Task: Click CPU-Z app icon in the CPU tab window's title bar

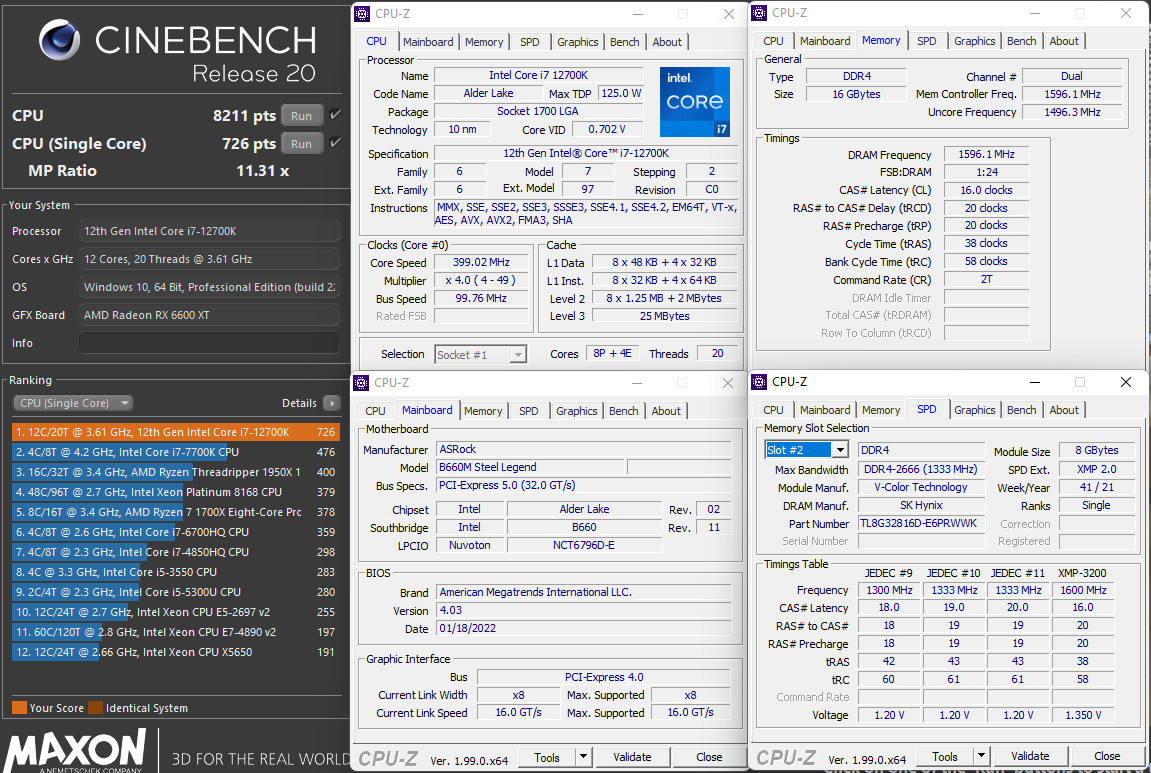Action: [362, 14]
